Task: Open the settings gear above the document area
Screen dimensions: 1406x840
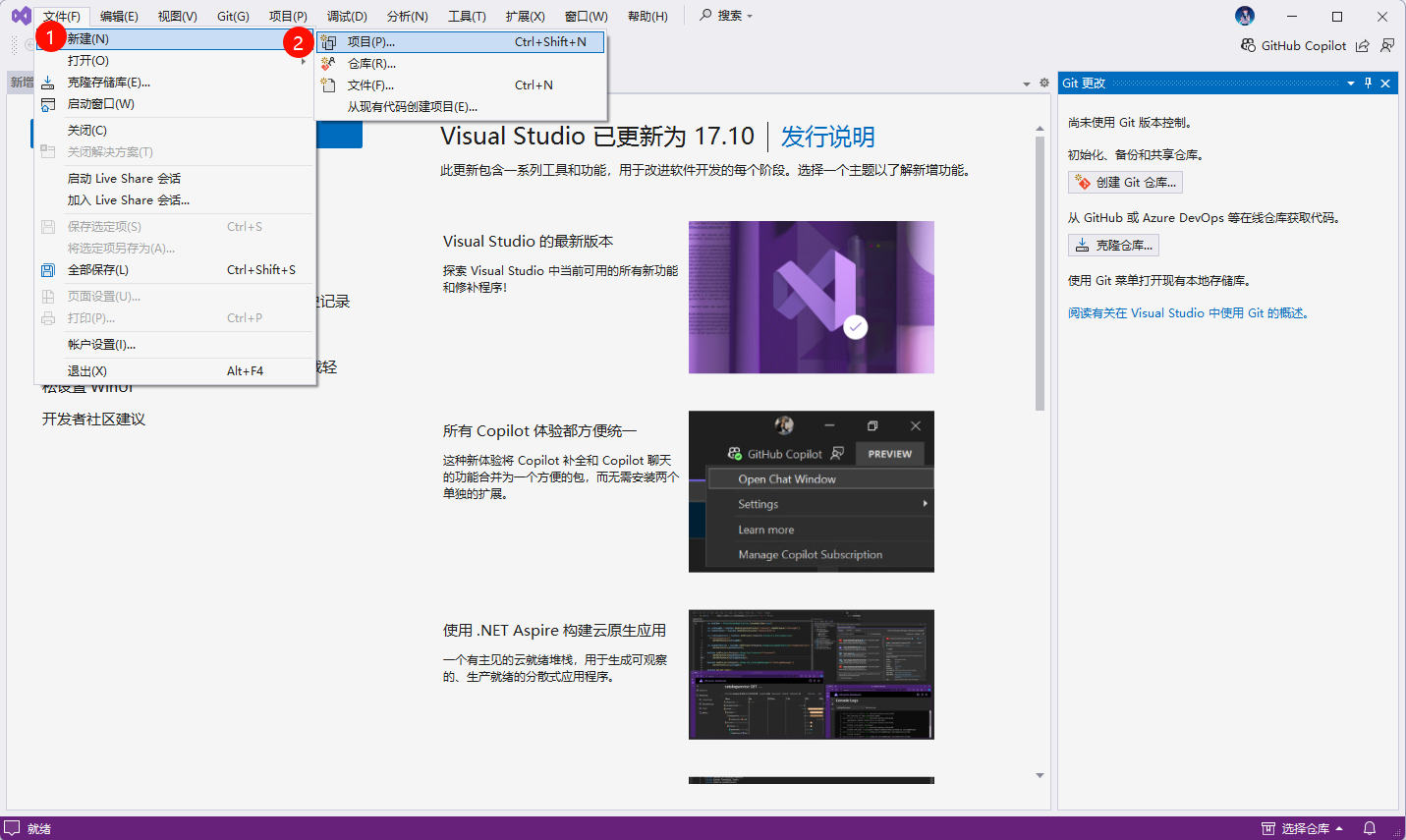Action: click(1043, 84)
